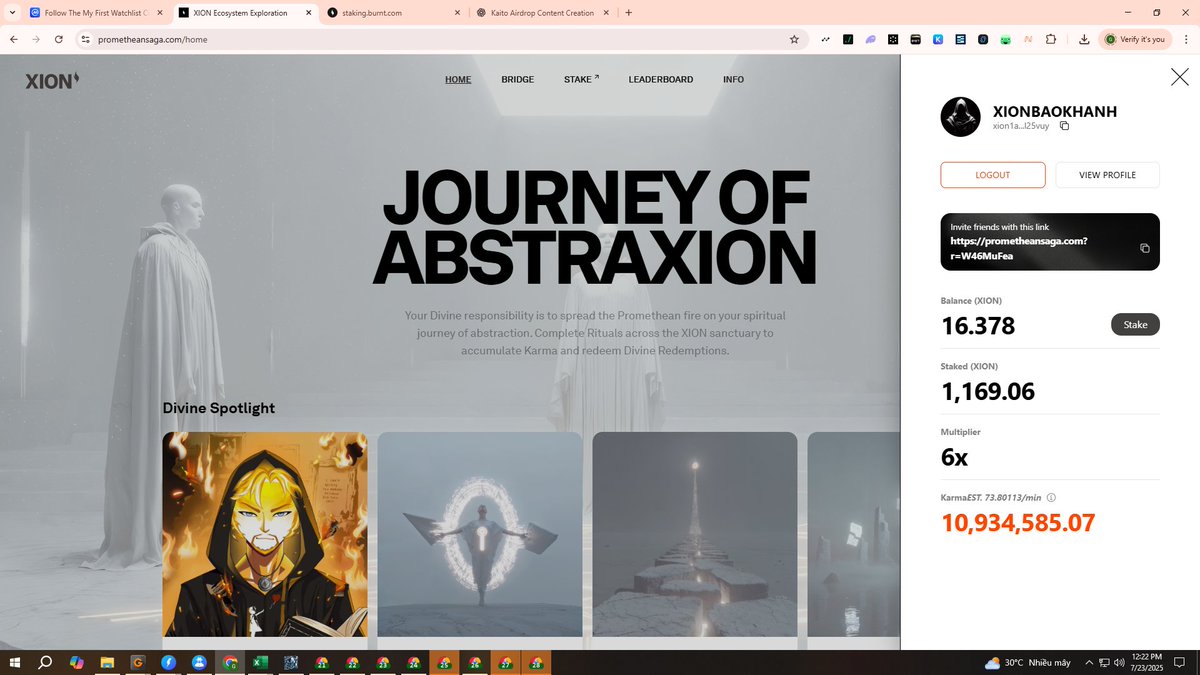The width and height of the screenshot is (1200, 675).
Task: Click the LOGOUT button
Action: tap(993, 175)
